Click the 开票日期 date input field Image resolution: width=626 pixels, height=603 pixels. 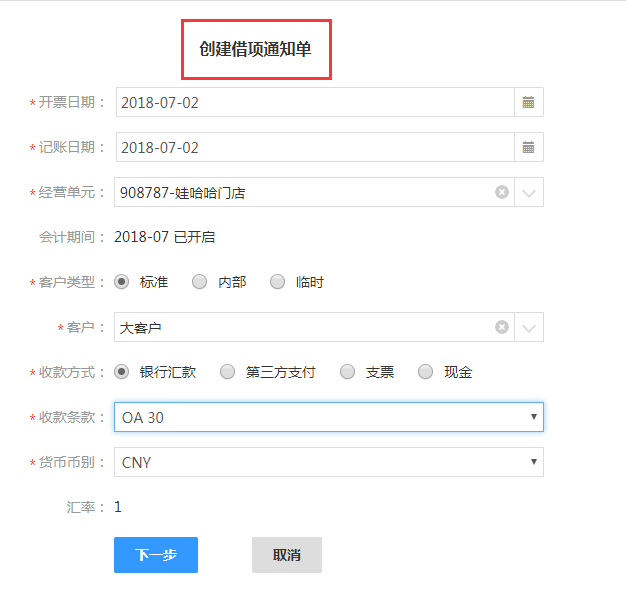pos(315,102)
